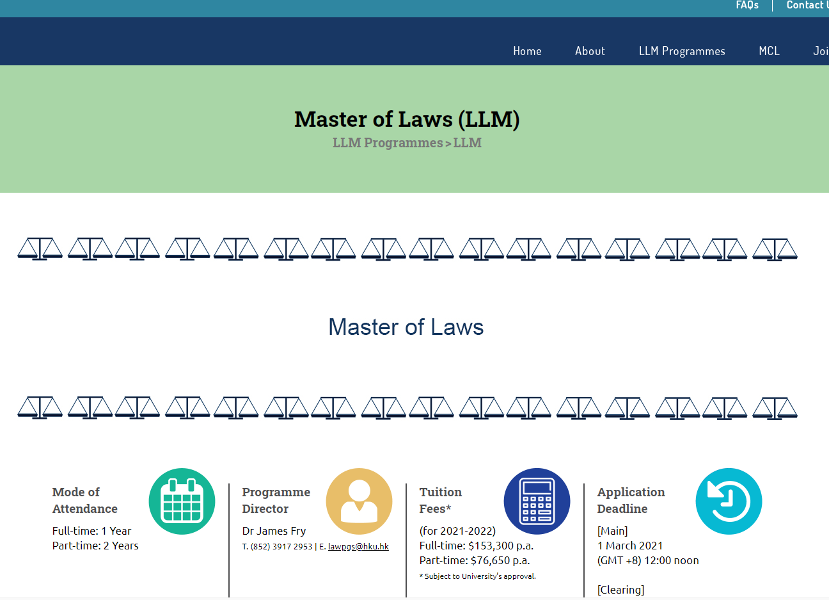This screenshot has height=600, width=830.
Task: Go to the FAQs link
Action: [747, 5]
